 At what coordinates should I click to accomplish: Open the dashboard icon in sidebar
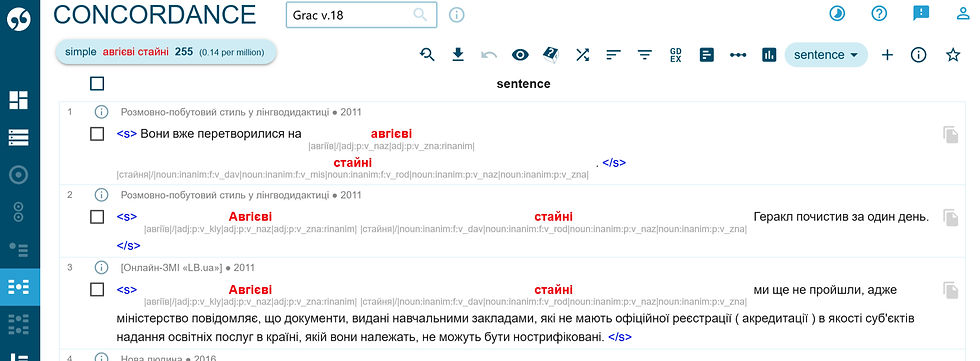[x=19, y=100]
